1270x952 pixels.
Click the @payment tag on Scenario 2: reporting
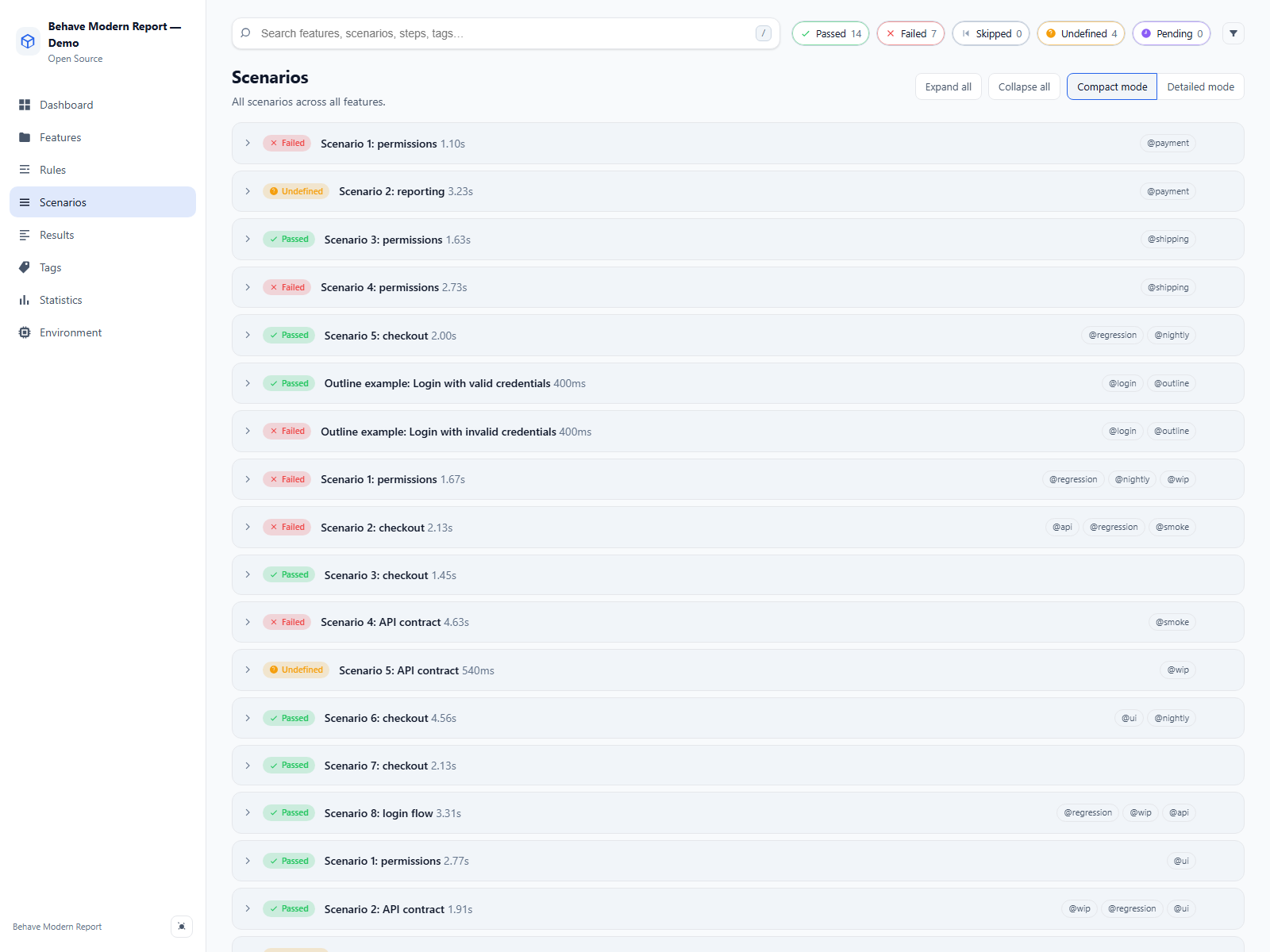pyautogui.click(x=1168, y=191)
